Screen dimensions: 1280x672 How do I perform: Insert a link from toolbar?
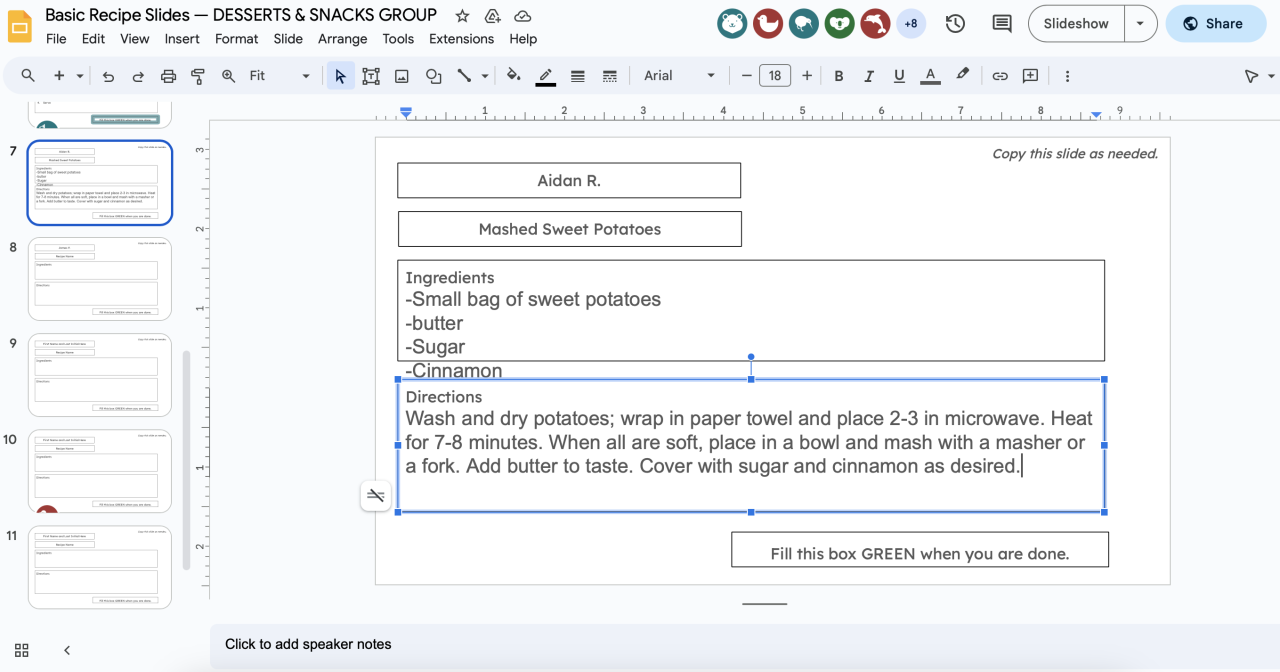tap(1000, 76)
